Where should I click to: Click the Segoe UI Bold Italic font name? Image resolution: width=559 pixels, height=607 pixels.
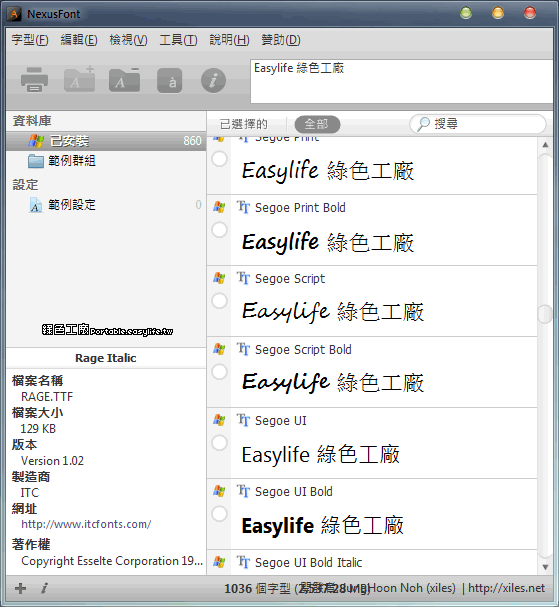point(309,562)
